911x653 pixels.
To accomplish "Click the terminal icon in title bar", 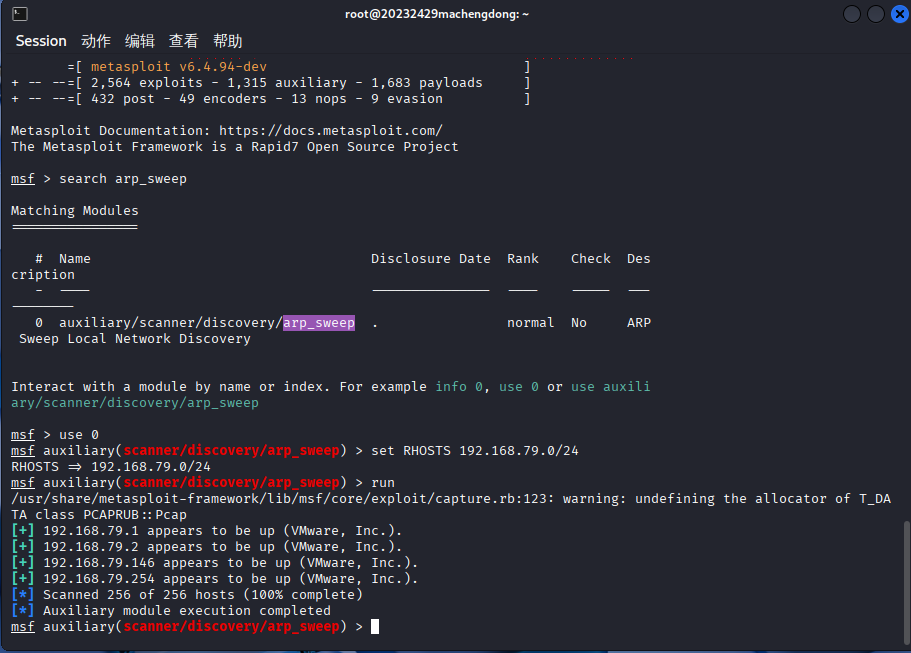I will tap(20, 13).
